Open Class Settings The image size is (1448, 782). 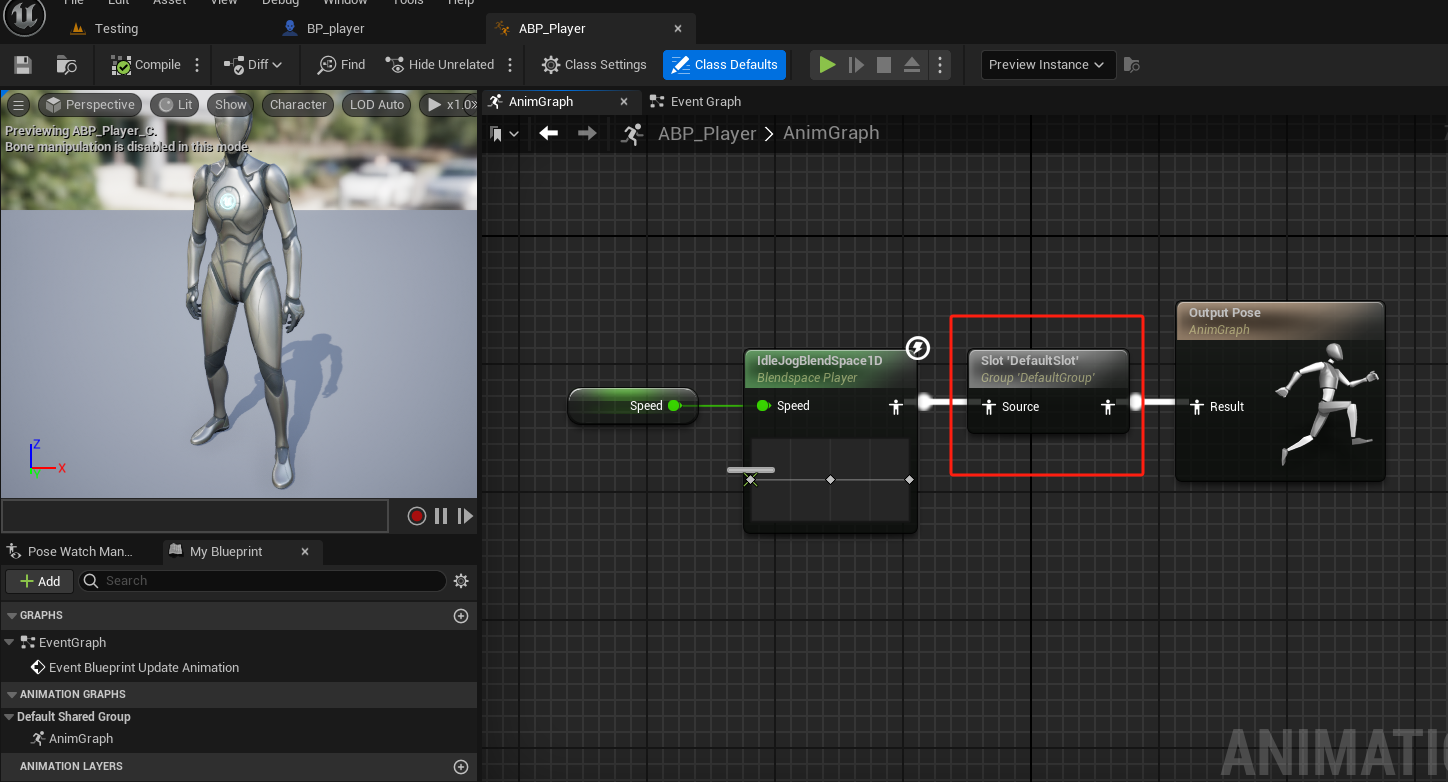pos(595,65)
